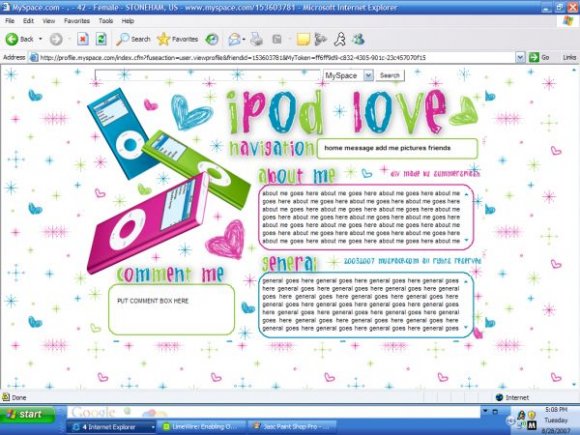Click the Google deskbar search field in taskbar

tap(273, 412)
